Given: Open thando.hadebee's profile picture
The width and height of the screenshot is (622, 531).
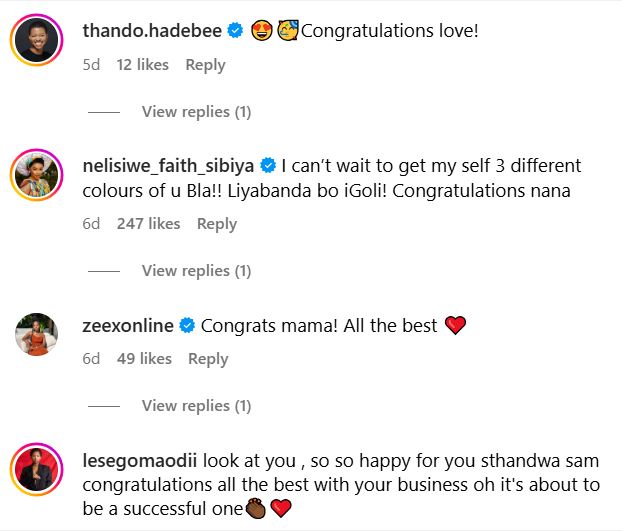Looking at the screenshot, I should click(34, 39).
